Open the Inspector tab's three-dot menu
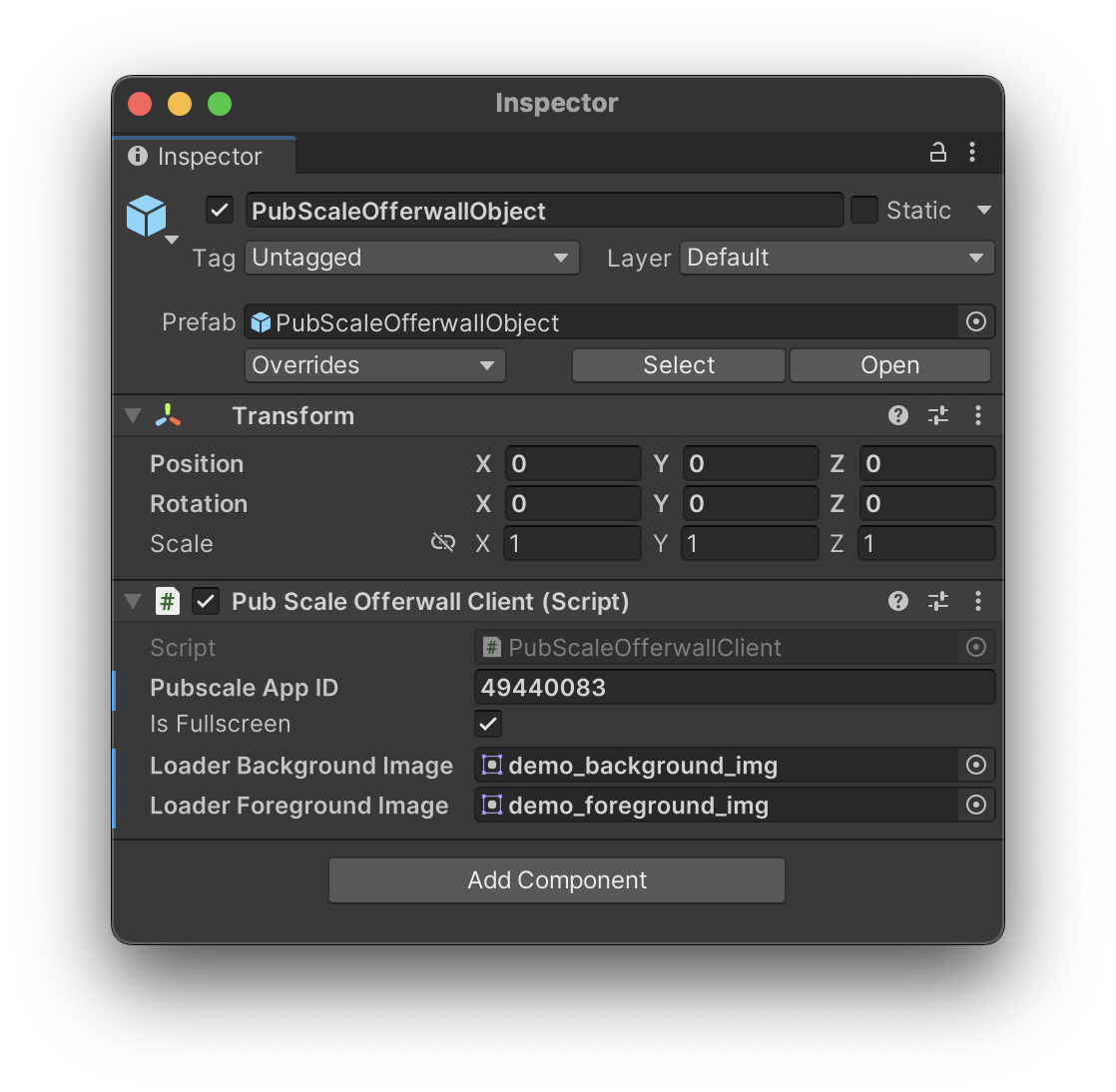 (972, 153)
